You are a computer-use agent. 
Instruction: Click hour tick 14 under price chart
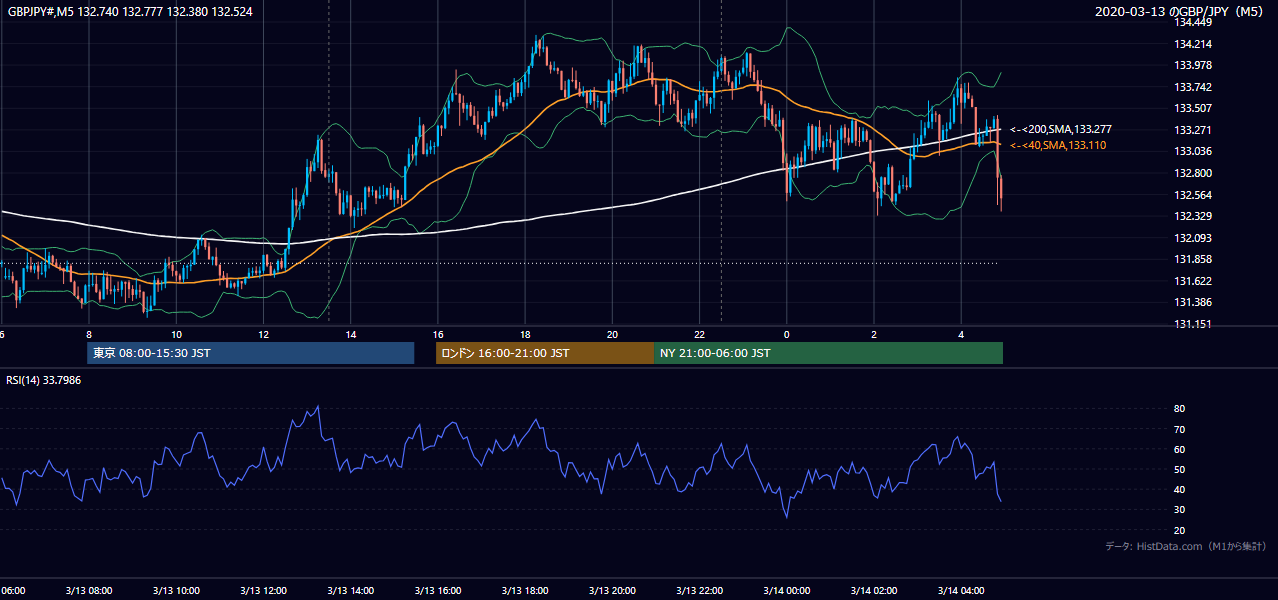tap(351, 334)
